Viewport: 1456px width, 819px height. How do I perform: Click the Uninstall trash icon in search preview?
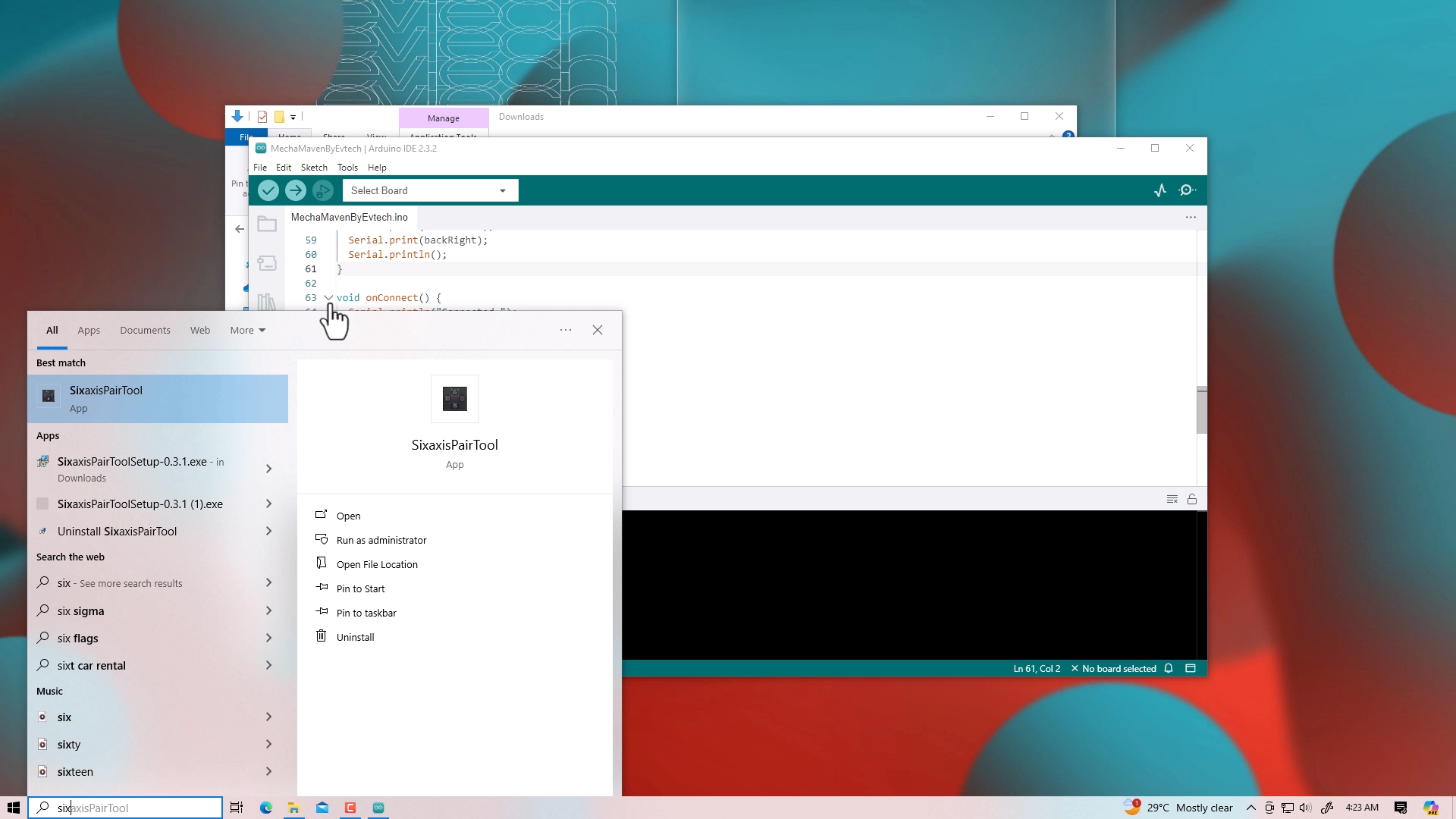pyautogui.click(x=321, y=636)
